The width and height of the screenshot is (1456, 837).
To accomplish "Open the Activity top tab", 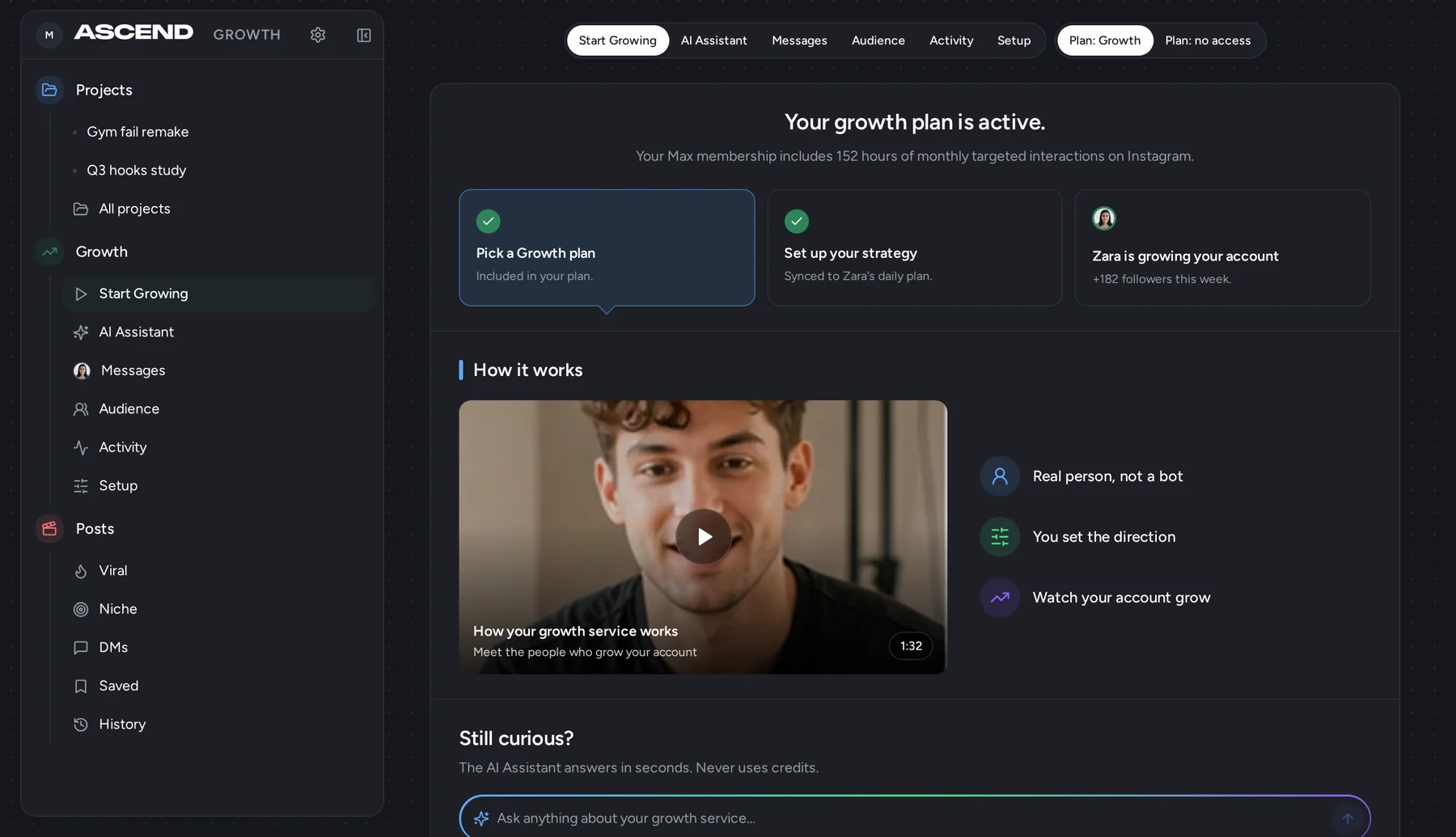I will click(x=951, y=40).
